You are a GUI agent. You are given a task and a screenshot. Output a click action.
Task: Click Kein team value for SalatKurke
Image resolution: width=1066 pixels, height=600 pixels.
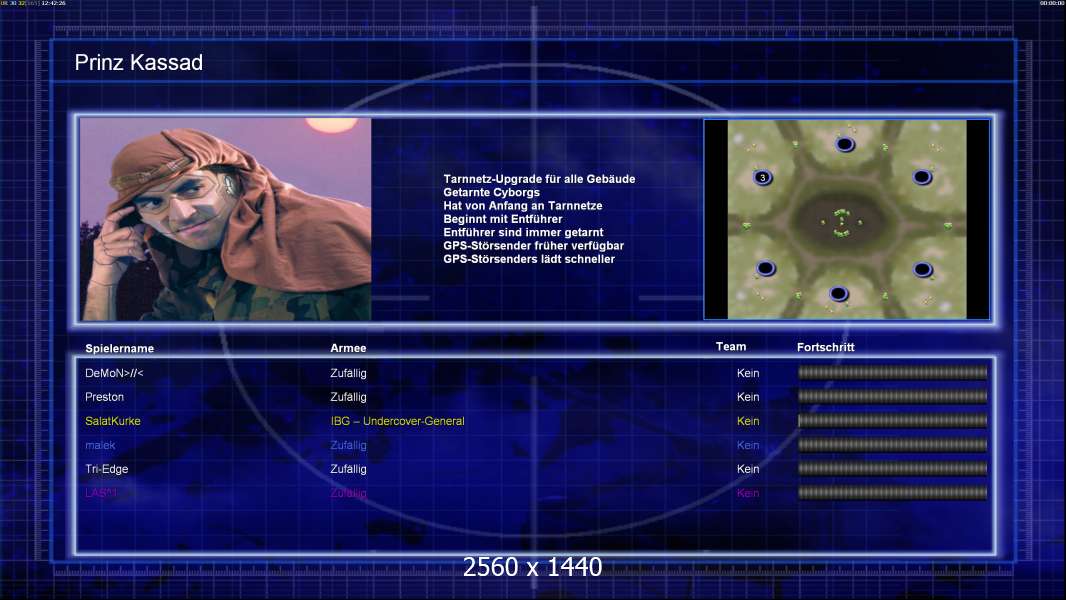[x=748, y=421]
